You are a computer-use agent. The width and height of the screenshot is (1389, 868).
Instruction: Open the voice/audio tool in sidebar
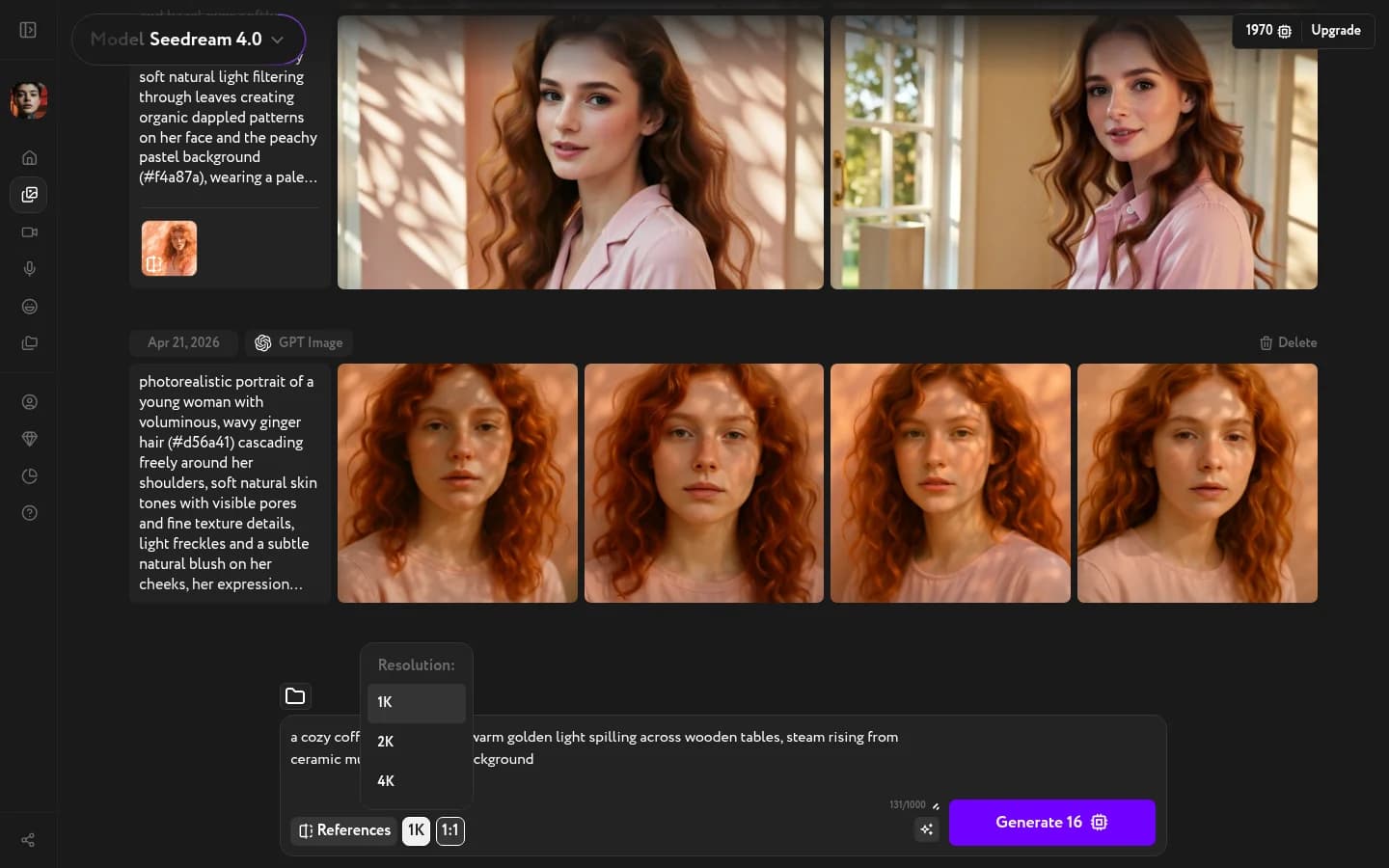tap(29, 269)
